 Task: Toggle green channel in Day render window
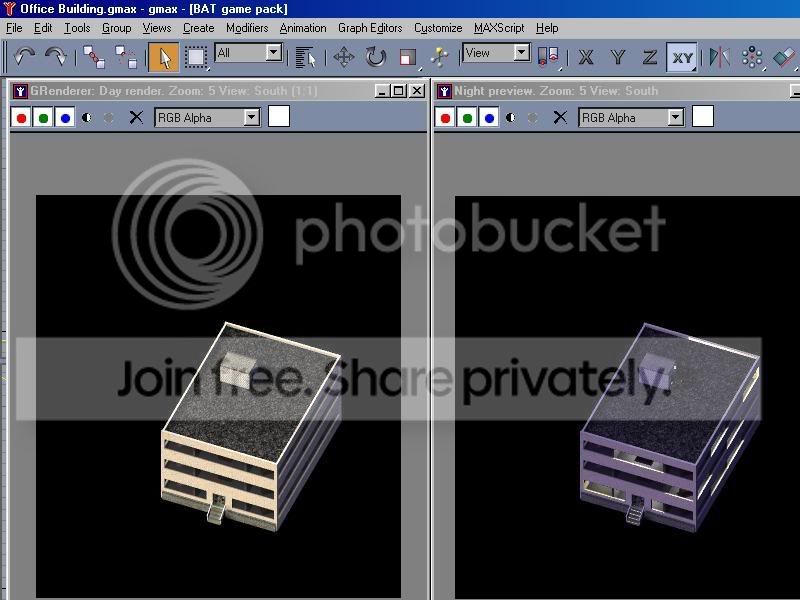click(43, 117)
